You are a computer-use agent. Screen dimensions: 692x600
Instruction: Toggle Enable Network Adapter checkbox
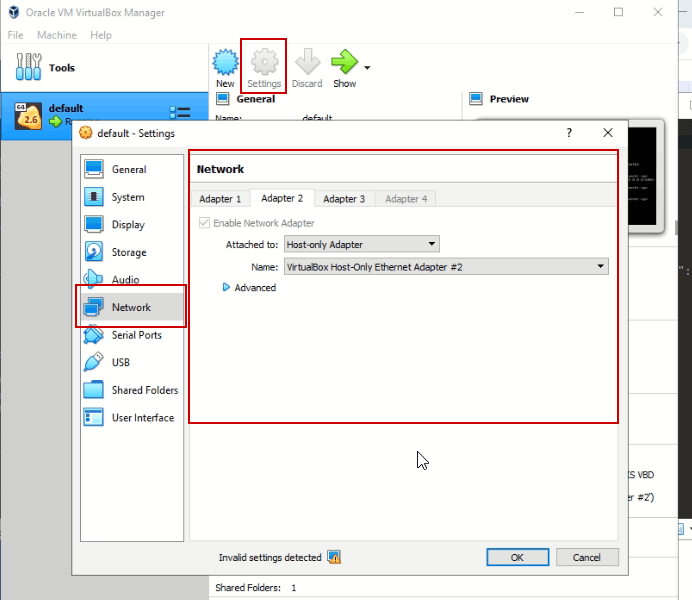click(x=204, y=223)
